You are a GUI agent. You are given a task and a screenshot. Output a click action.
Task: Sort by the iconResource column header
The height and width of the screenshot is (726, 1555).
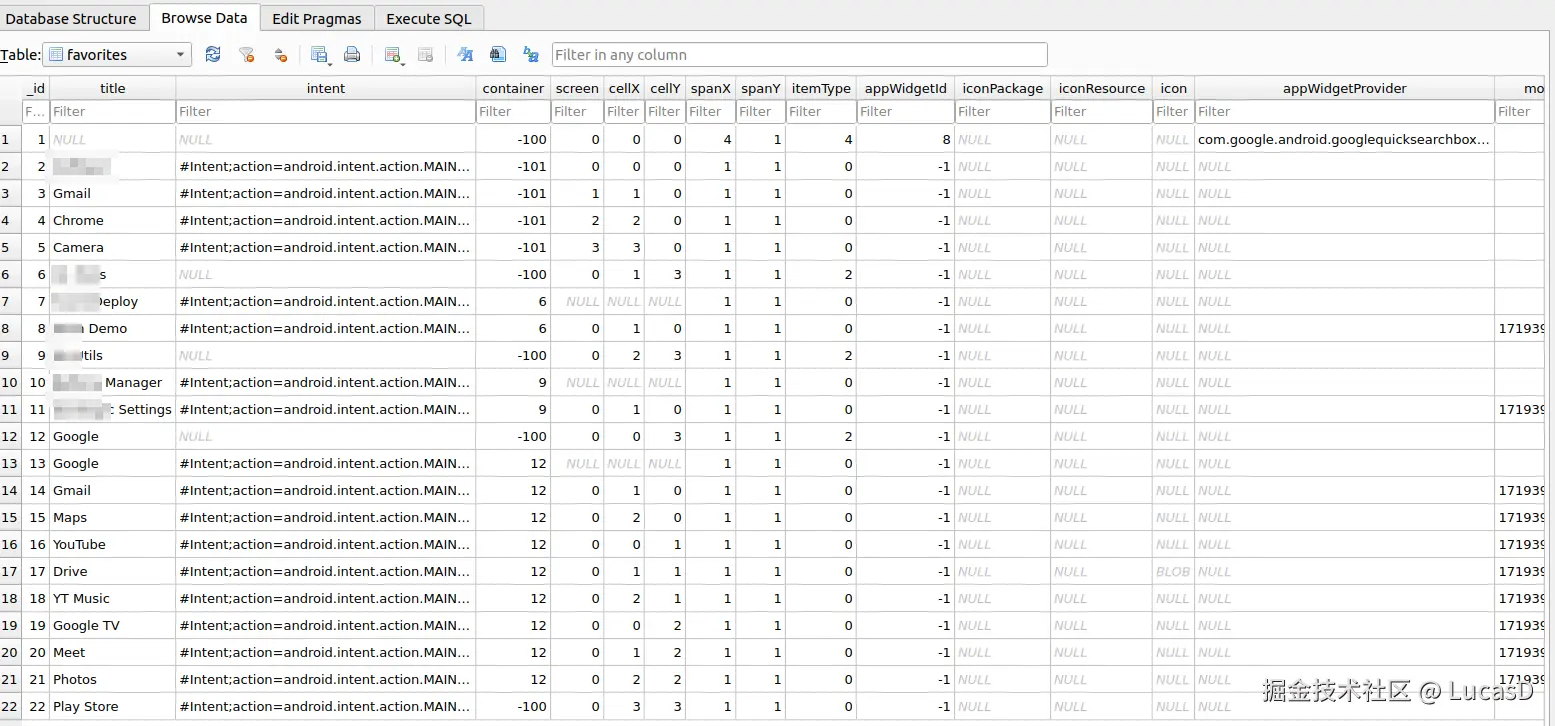[x=1102, y=88]
